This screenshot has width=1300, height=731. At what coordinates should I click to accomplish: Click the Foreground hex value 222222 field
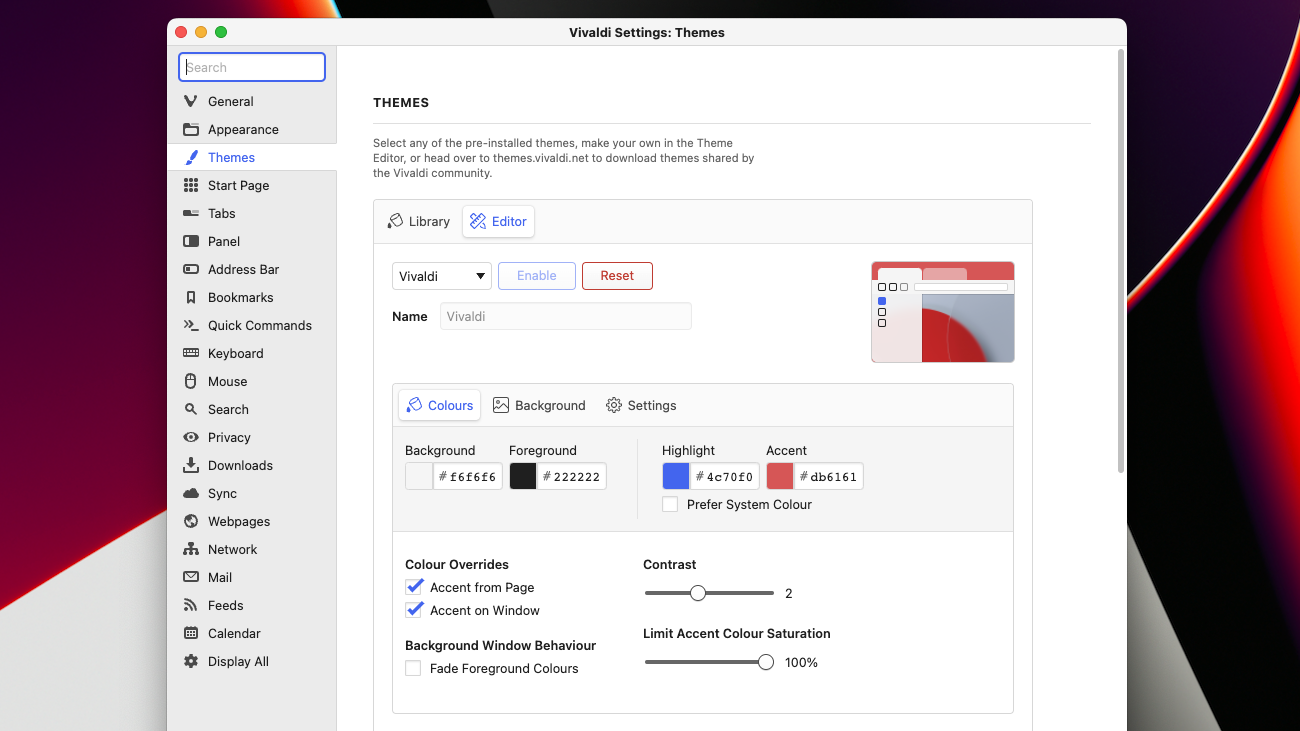coord(572,476)
